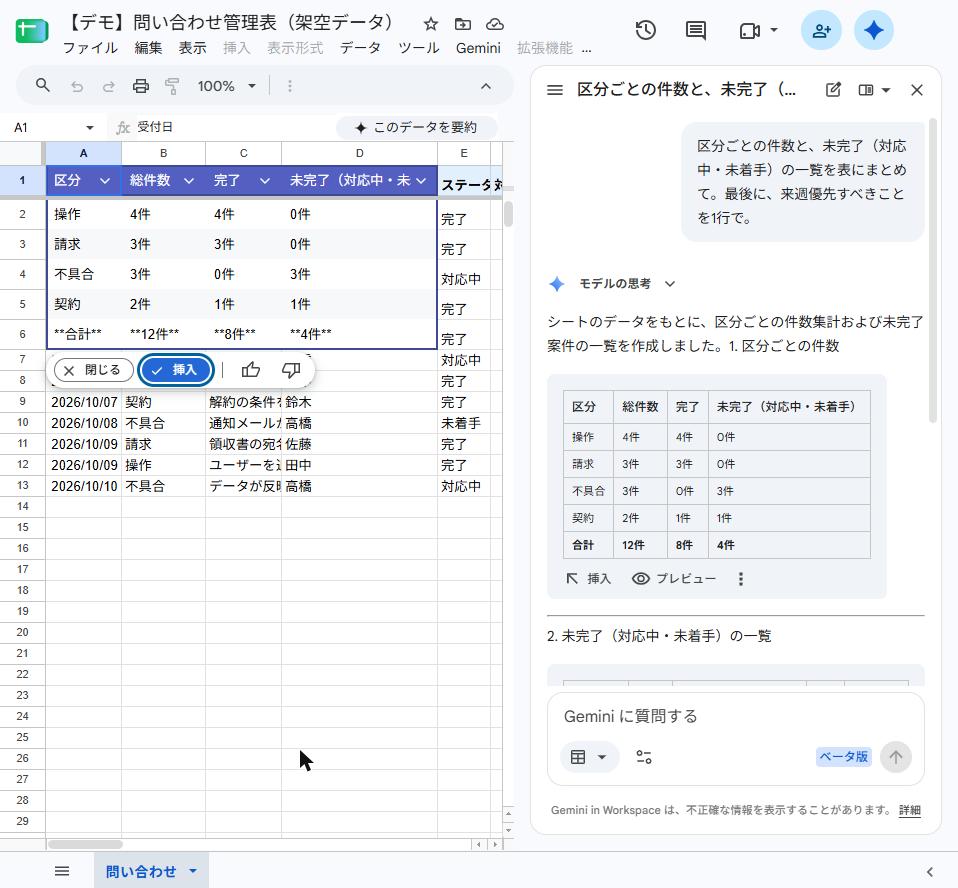The height and width of the screenshot is (888, 958).
Task: Click the horizontal scrollbar thumb
Action: (x=85, y=845)
